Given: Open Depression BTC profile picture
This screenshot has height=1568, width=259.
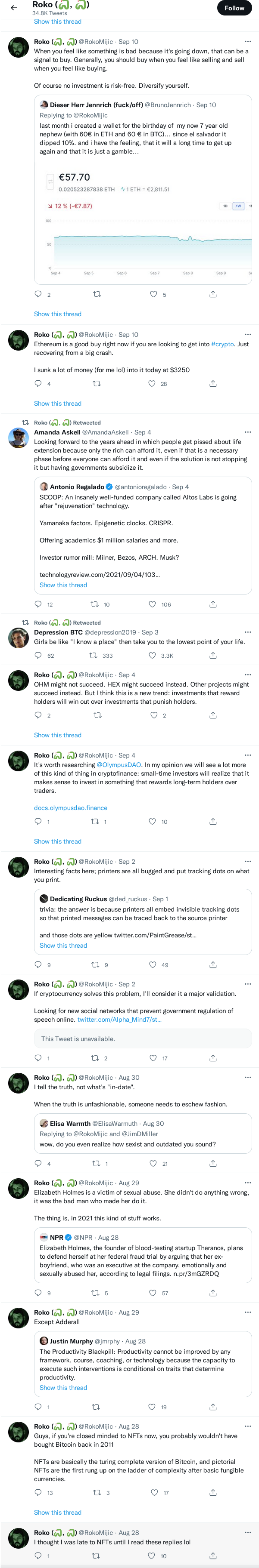Looking at the screenshot, I should 18,638.
